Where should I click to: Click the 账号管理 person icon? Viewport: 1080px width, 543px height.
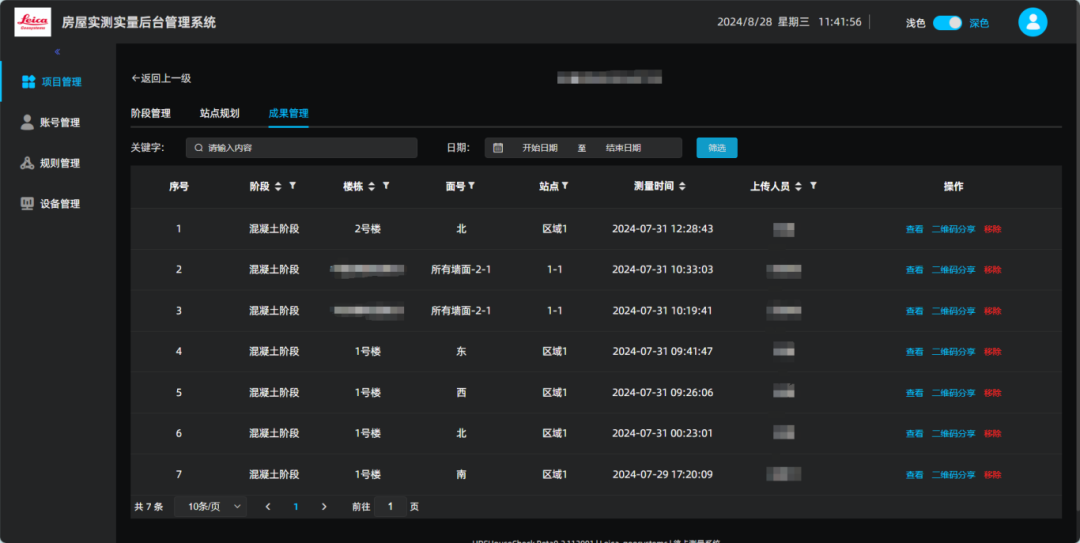point(27,123)
